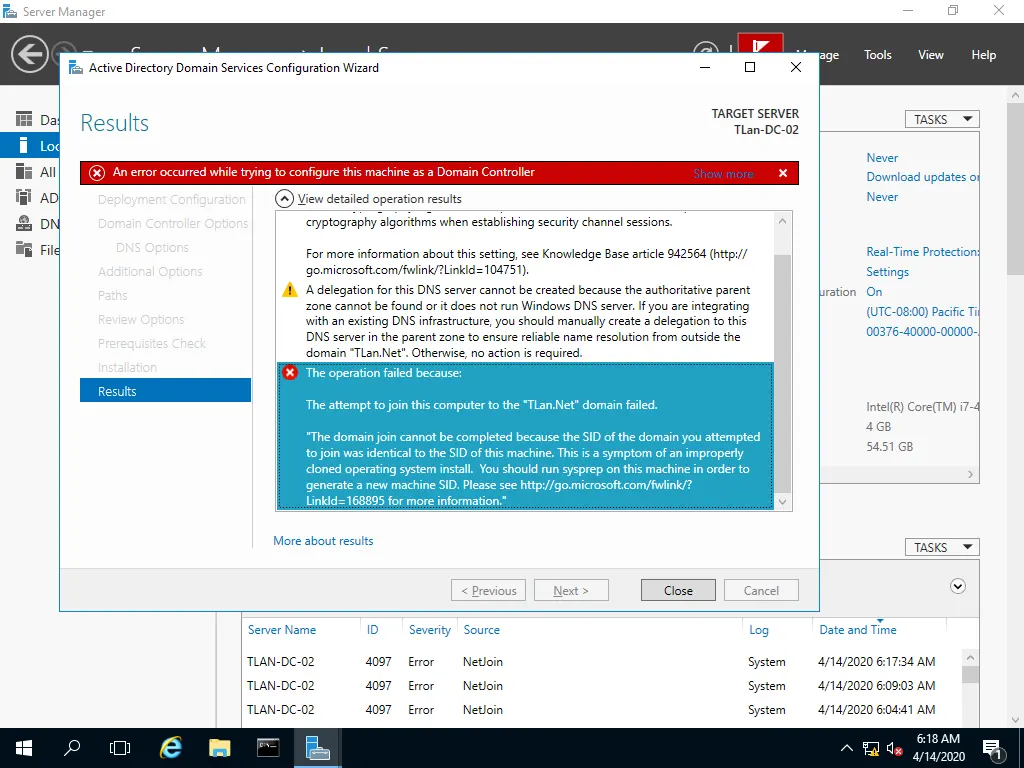Click the Dashboard icon in the sidebar
The image size is (1024, 768).
tap(24, 119)
